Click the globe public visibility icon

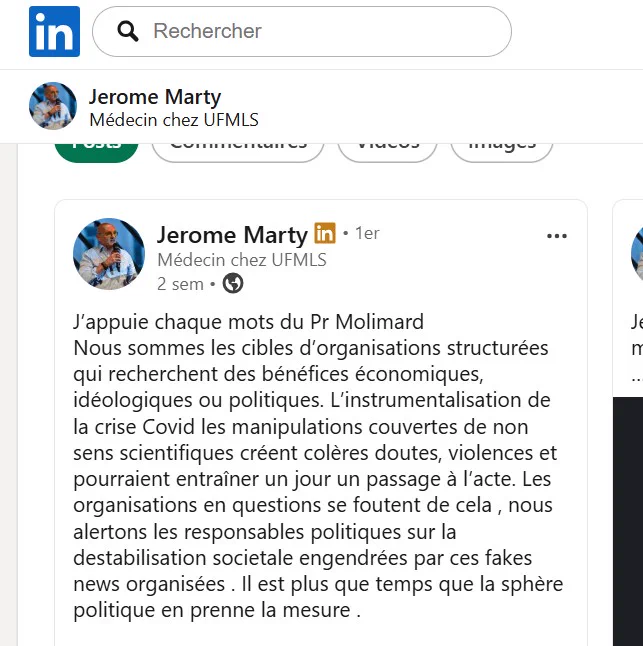pos(233,283)
